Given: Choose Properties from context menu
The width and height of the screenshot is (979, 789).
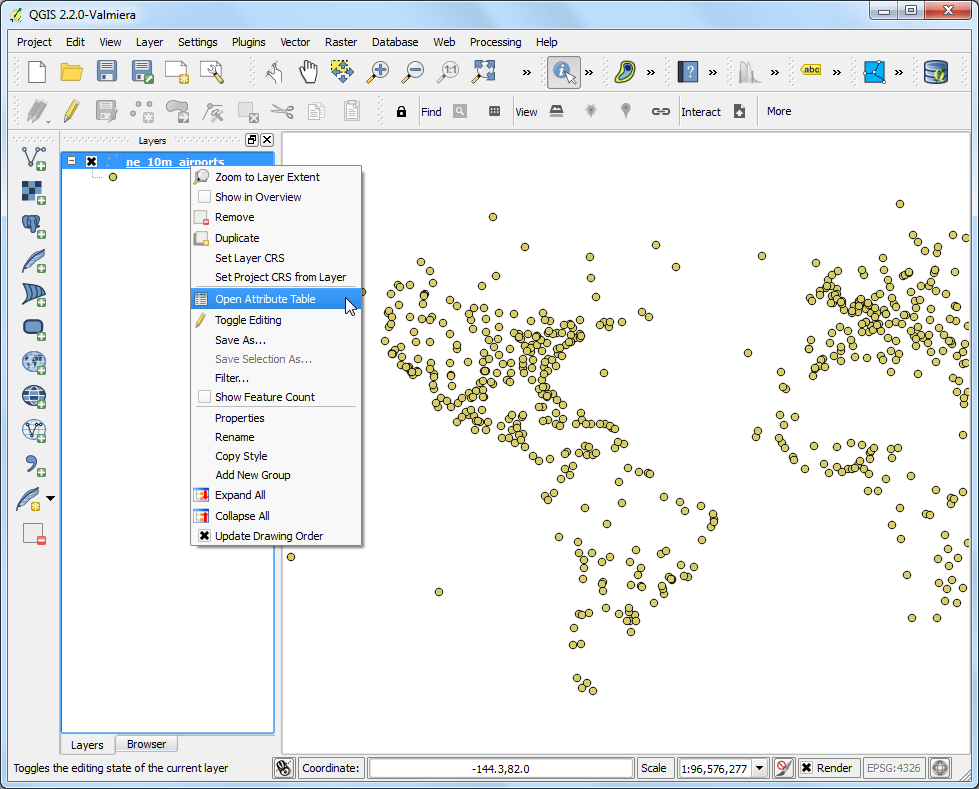Looking at the screenshot, I should [275, 418].
